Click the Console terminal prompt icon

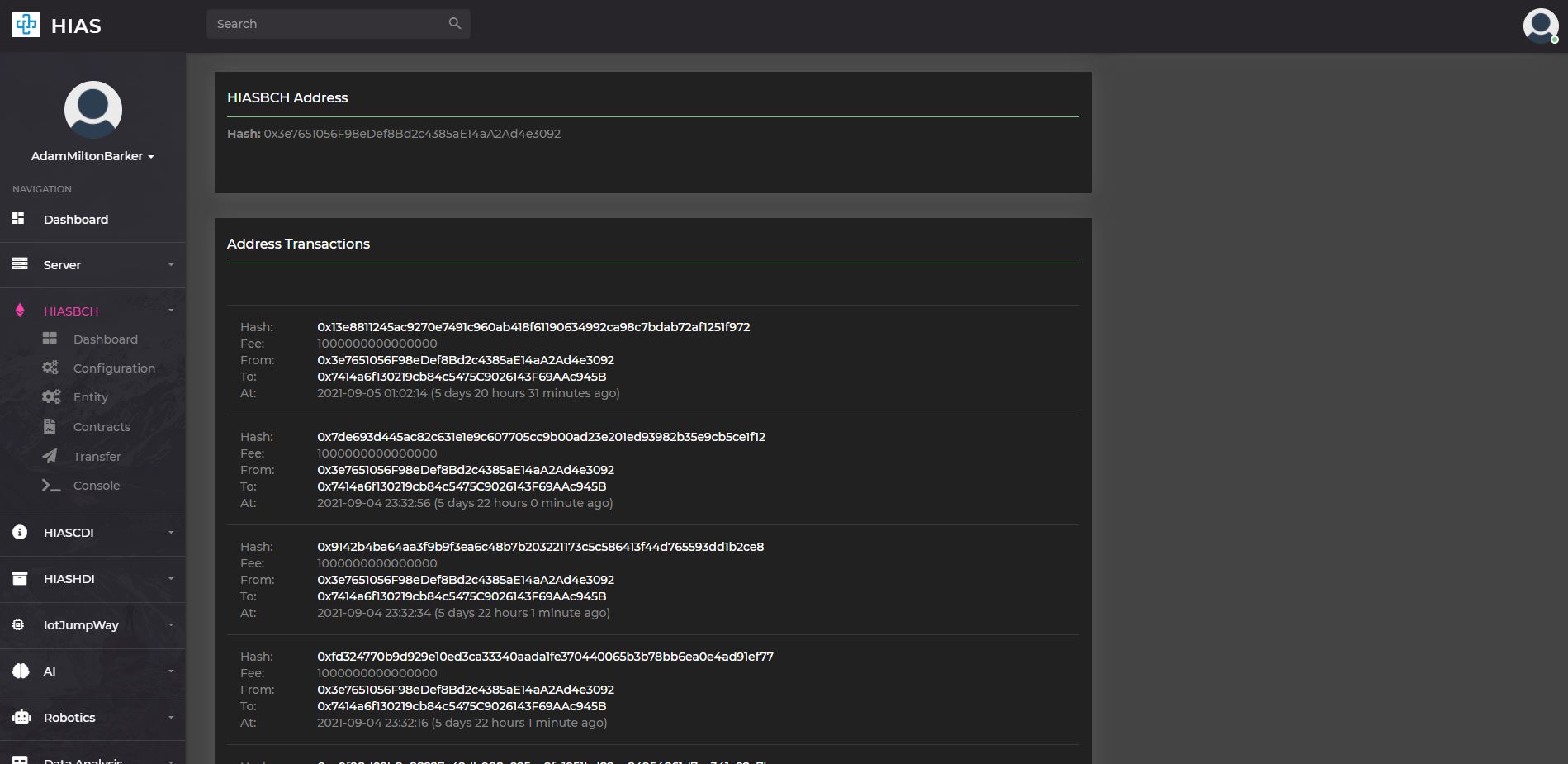[x=51, y=486]
